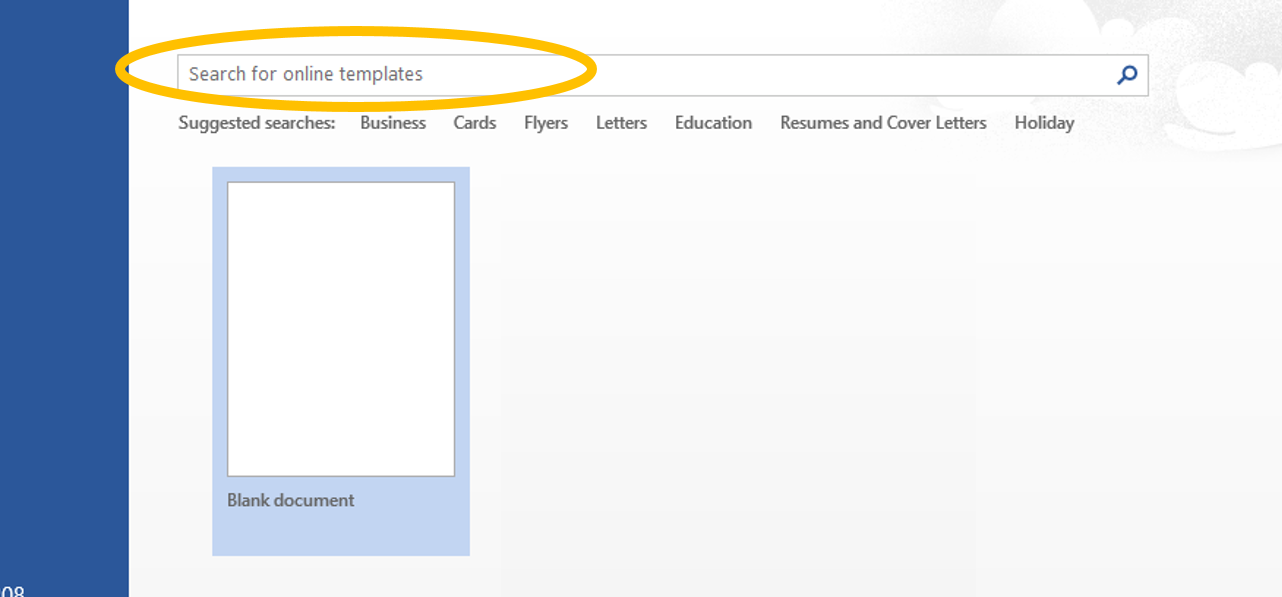The image size is (1282, 597).
Task: Choose the Education suggested search
Action: pyautogui.click(x=713, y=123)
